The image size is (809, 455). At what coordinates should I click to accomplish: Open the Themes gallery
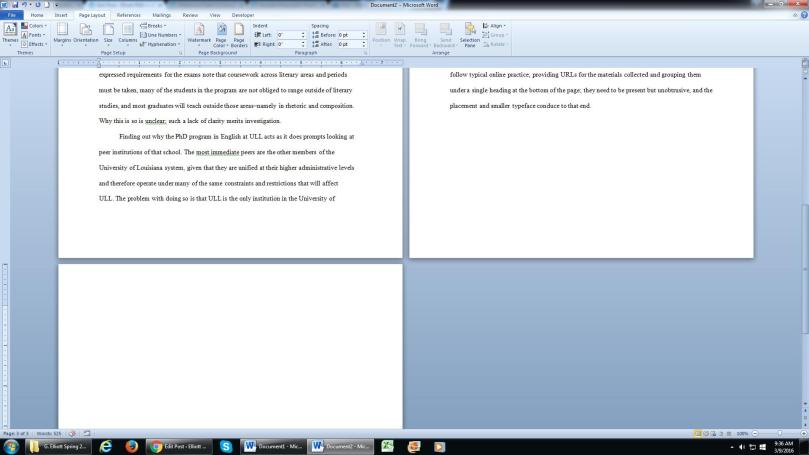pyautogui.click(x=10, y=33)
